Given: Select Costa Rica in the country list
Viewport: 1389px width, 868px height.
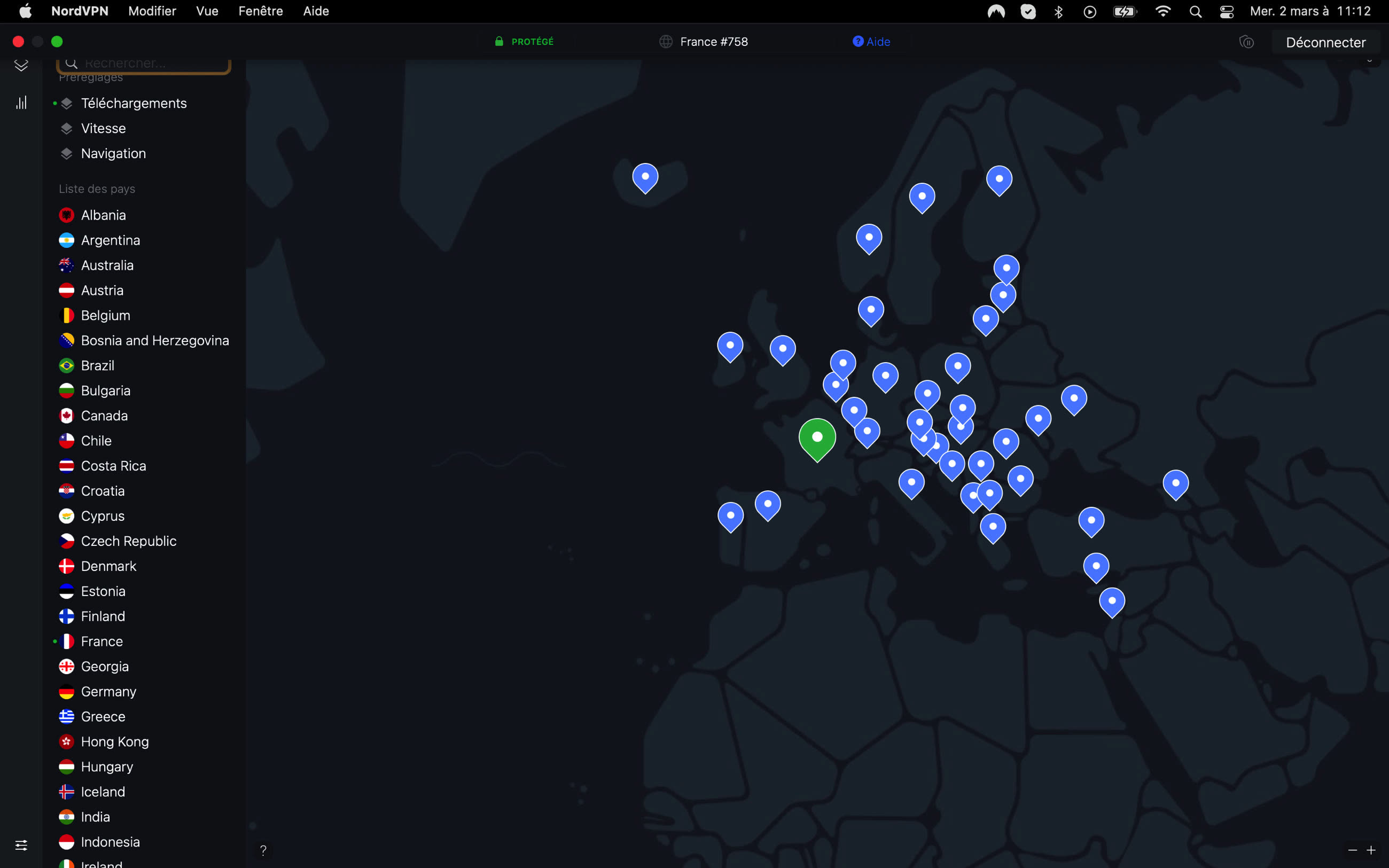Looking at the screenshot, I should coord(114,466).
